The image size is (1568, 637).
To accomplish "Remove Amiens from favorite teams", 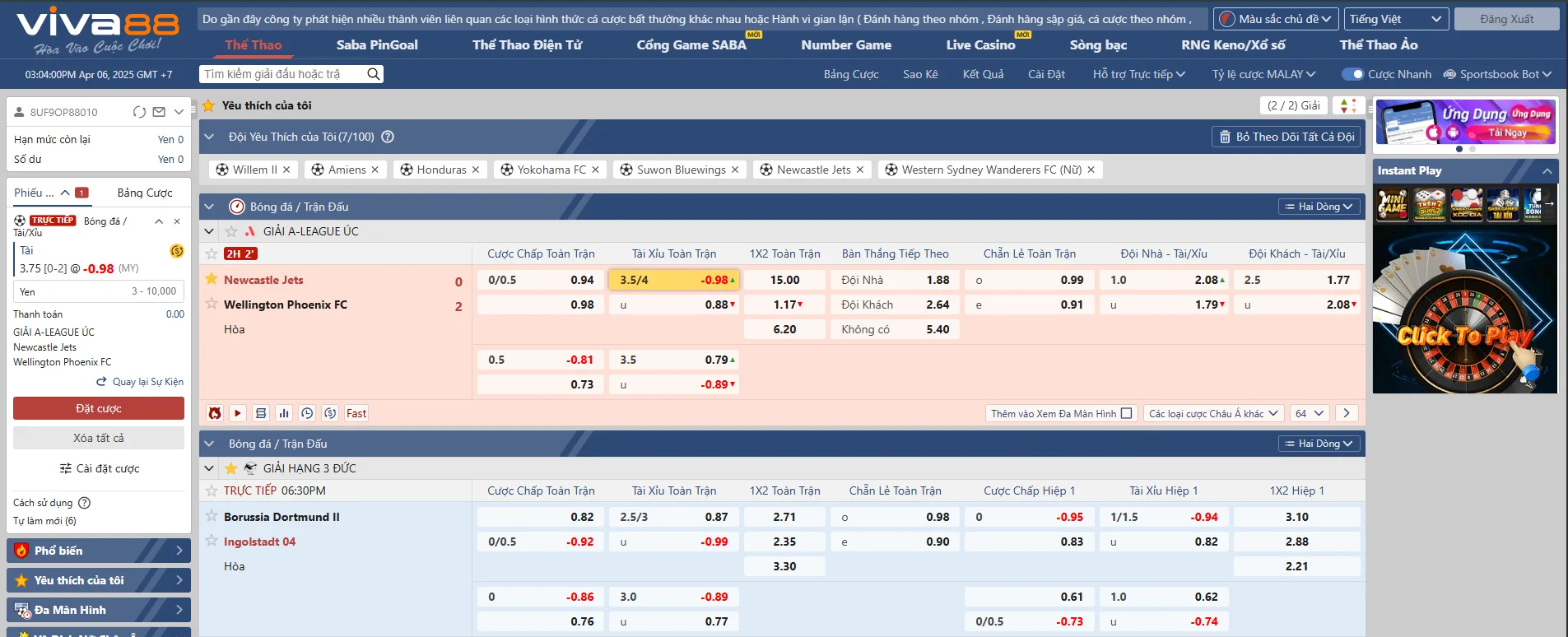I will 375,170.
